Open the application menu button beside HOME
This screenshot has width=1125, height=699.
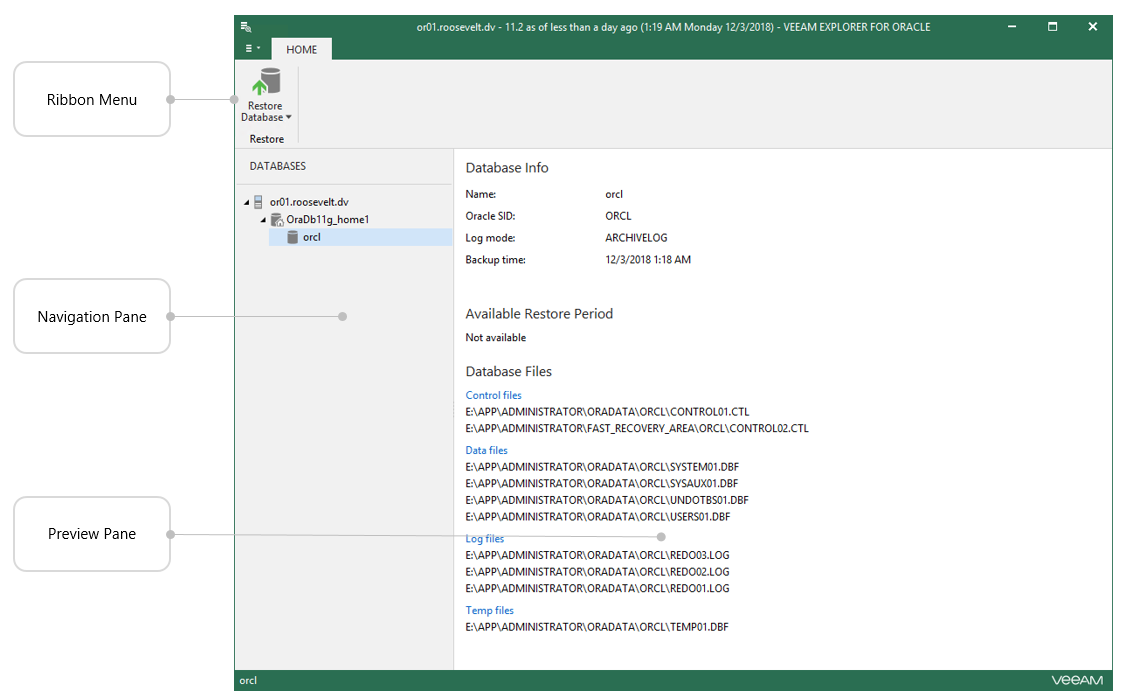pyautogui.click(x=253, y=49)
